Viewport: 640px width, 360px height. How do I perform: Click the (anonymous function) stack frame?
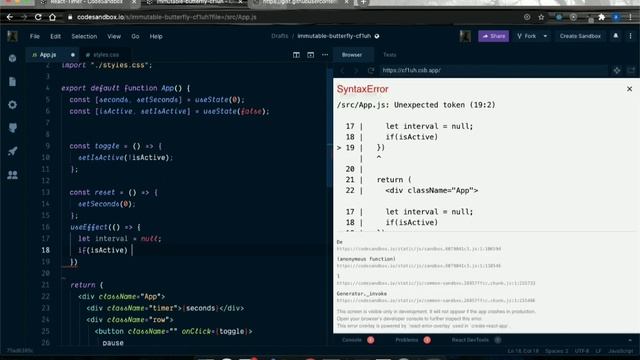(366, 259)
